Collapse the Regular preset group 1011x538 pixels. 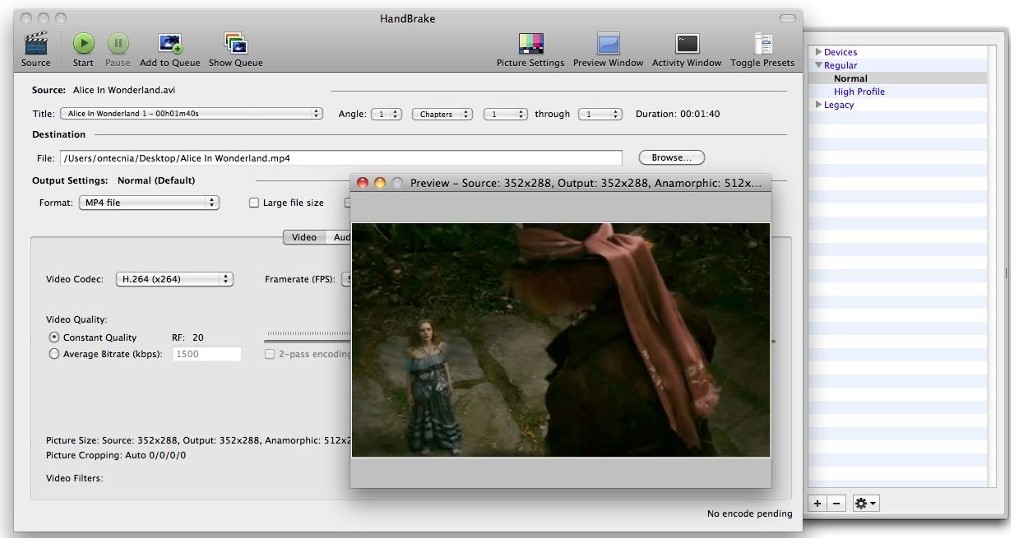click(818, 65)
